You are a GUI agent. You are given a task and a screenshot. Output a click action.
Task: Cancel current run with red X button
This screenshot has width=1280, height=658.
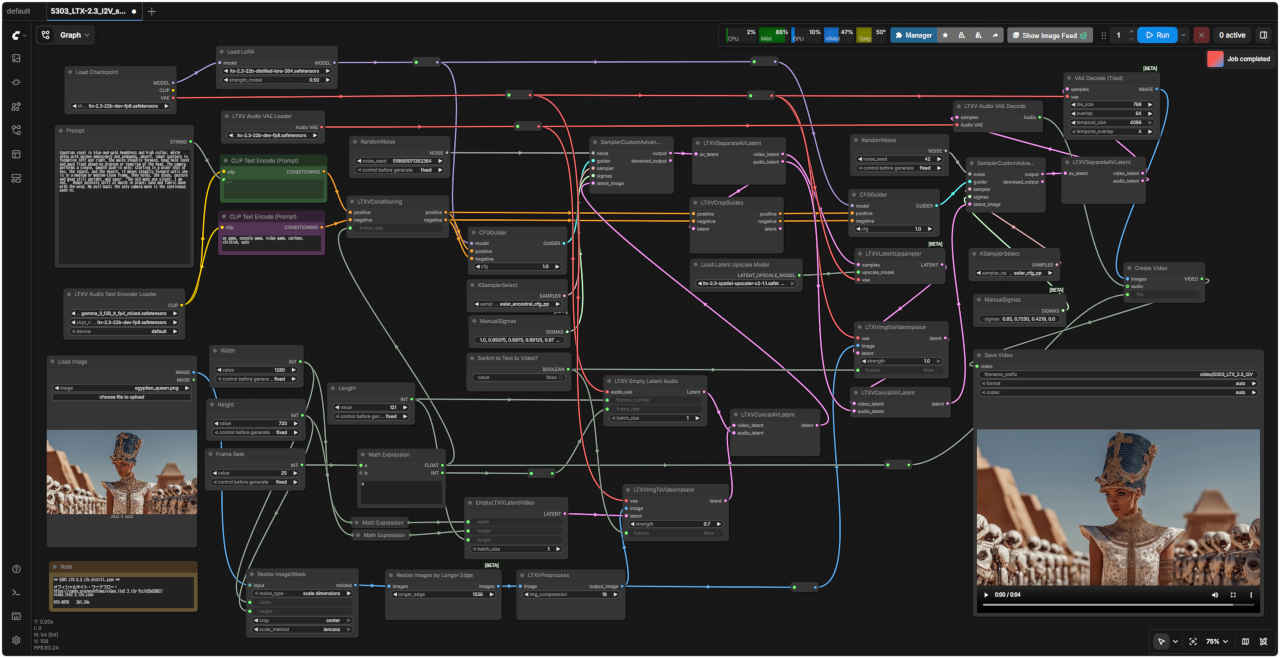pos(1201,35)
